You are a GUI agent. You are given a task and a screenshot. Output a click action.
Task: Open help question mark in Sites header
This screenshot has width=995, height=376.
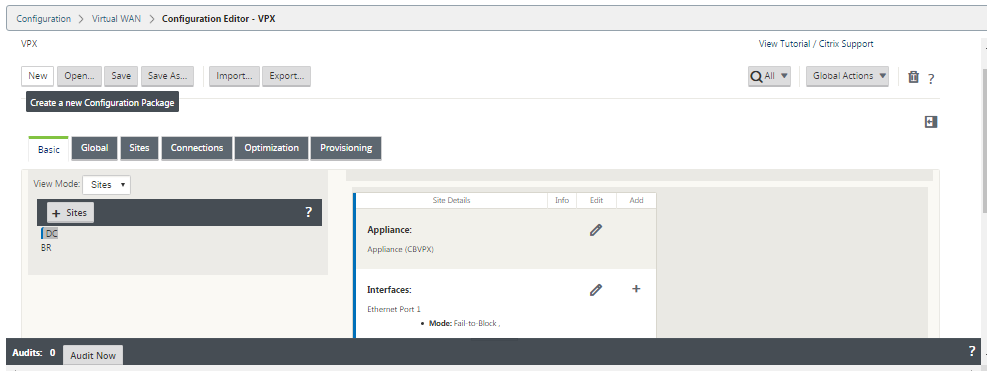pyautogui.click(x=308, y=212)
